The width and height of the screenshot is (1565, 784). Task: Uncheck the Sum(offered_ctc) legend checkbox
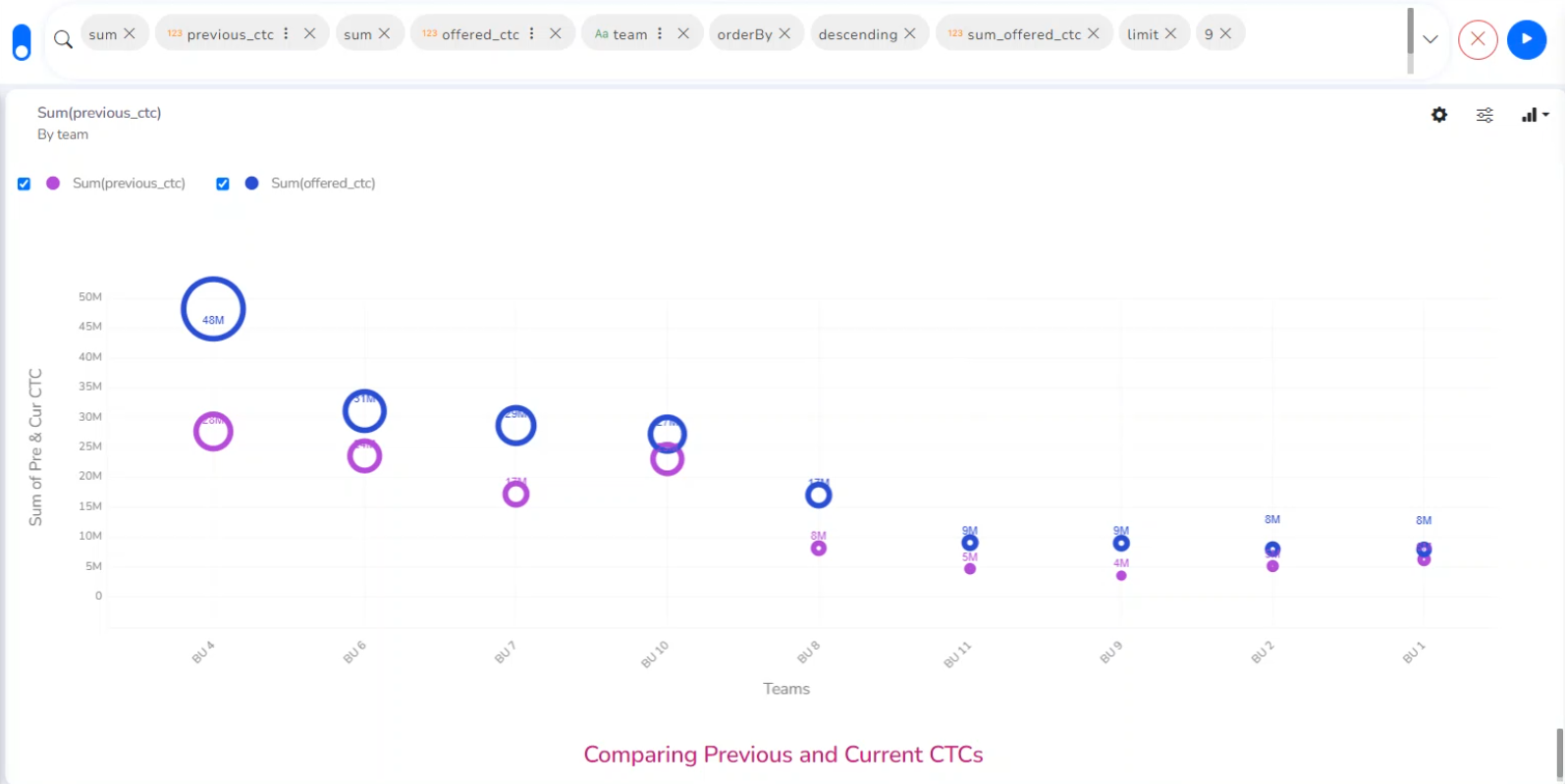coord(223,183)
